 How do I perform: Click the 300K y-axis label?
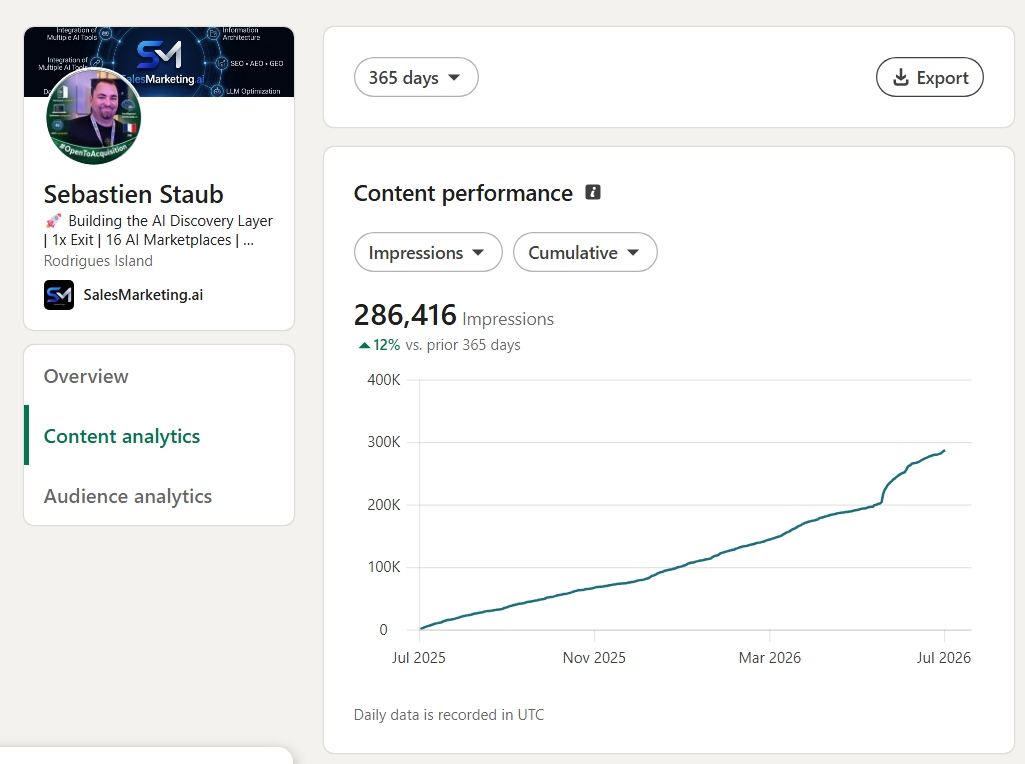(x=384, y=442)
